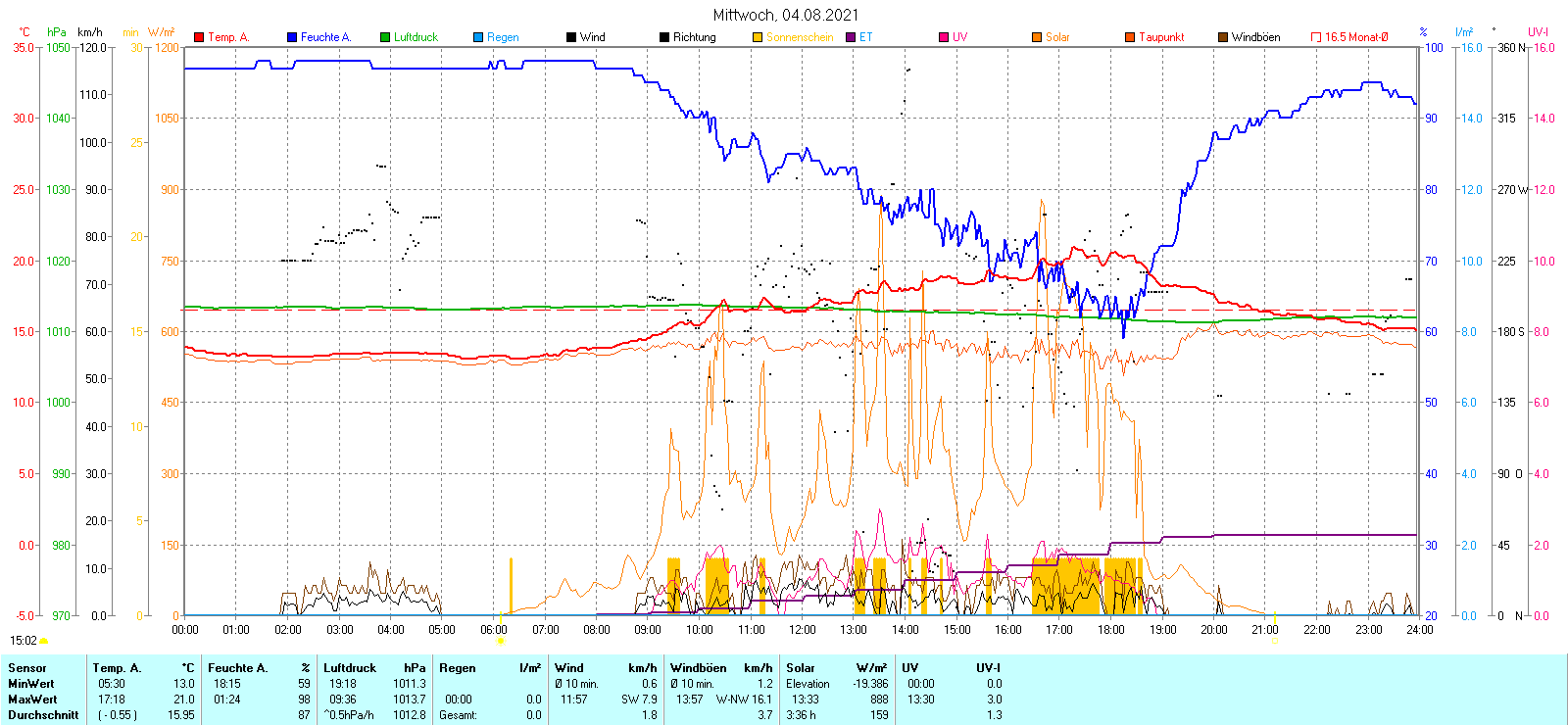Screen dimensions: 1568x725
Task: Click the Taupunkt legend label
Action: coord(1161,37)
